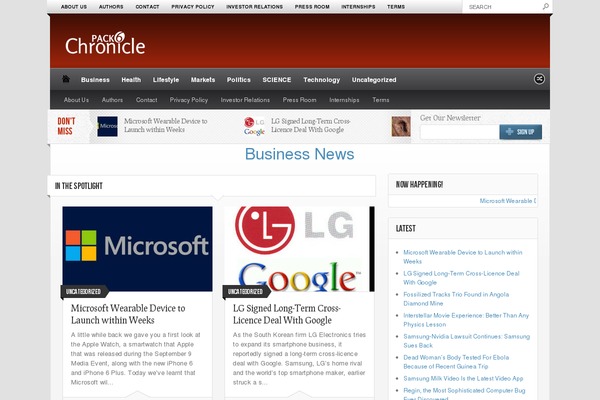This screenshot has width=600, height=400.
Task: Click LG Google thumbnail in Don't Miss strip
Action: [x=254, y=126]
